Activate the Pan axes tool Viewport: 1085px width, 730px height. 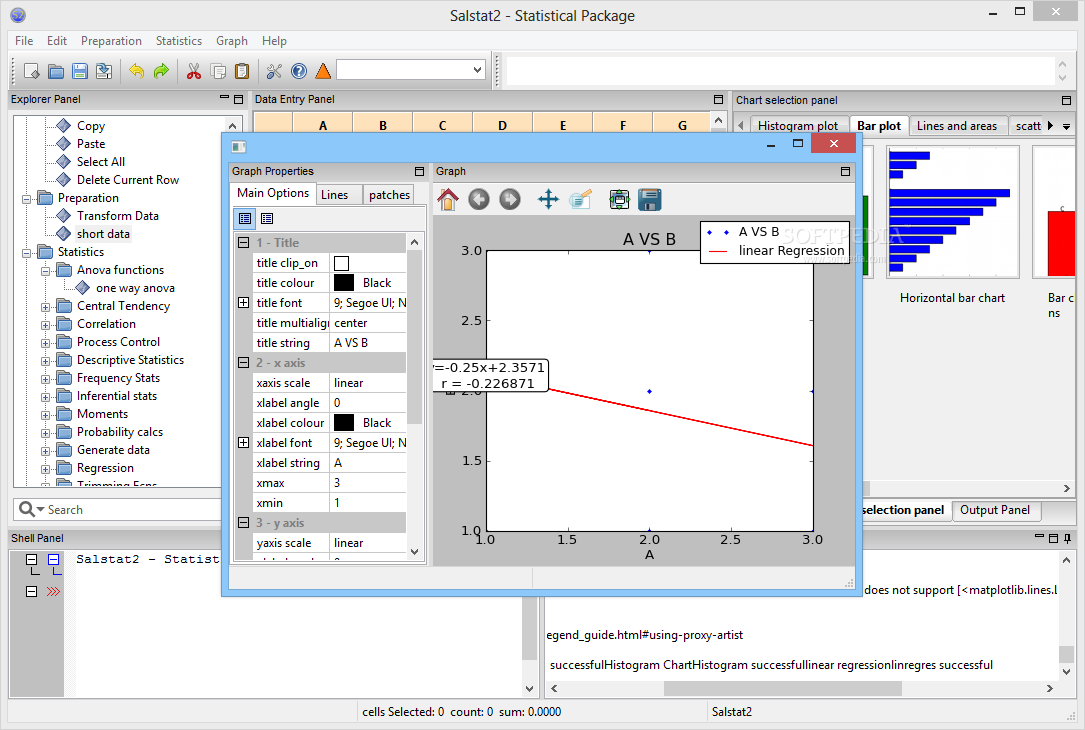[548, 200]
